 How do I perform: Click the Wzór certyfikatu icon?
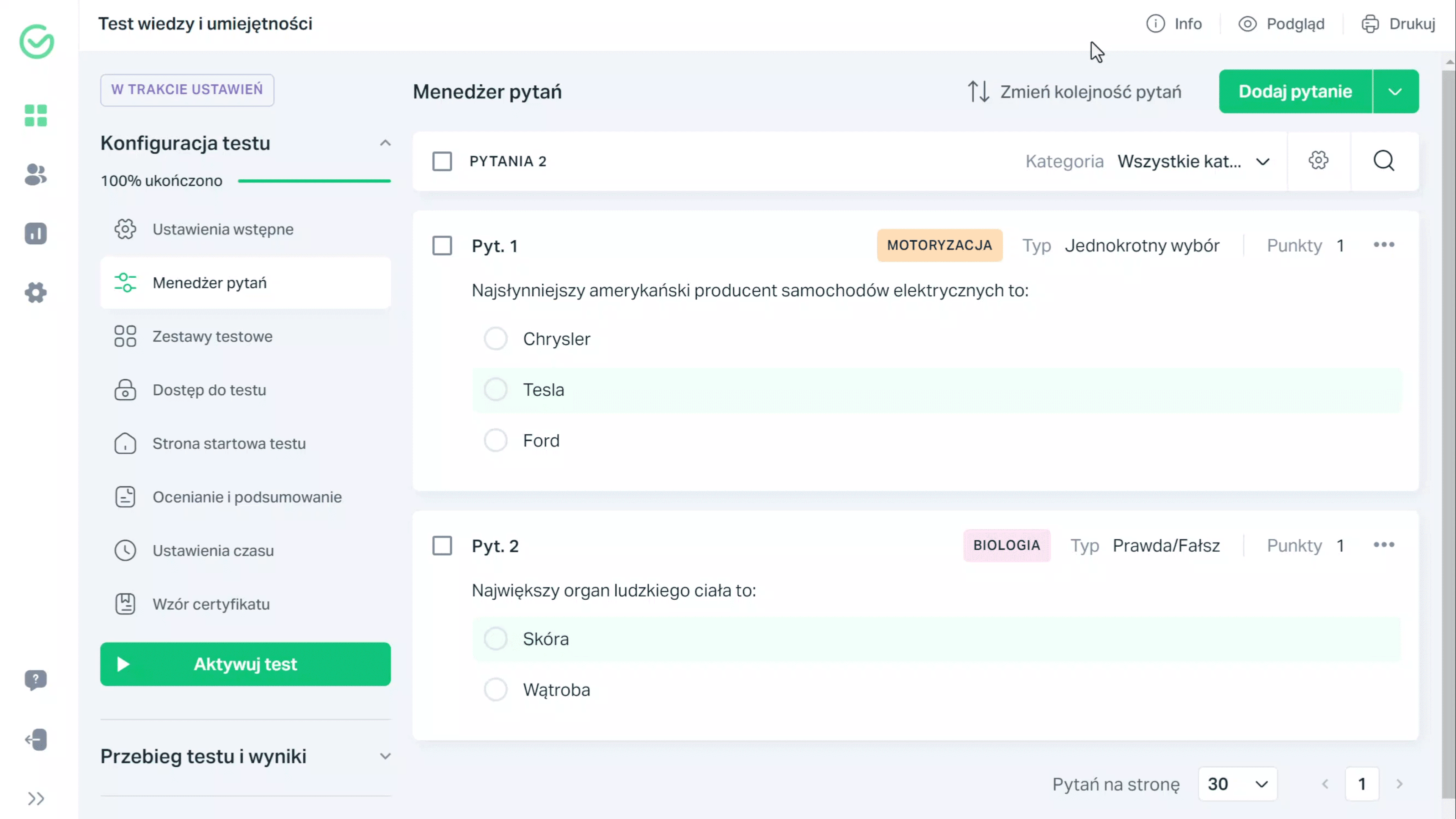(125, 604)
